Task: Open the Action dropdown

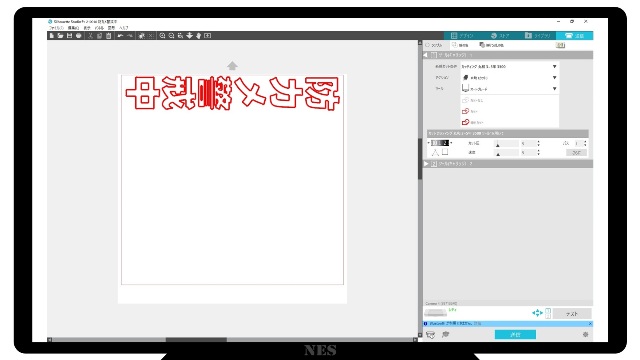Action: pyautogui.click(x=509, y=77)
